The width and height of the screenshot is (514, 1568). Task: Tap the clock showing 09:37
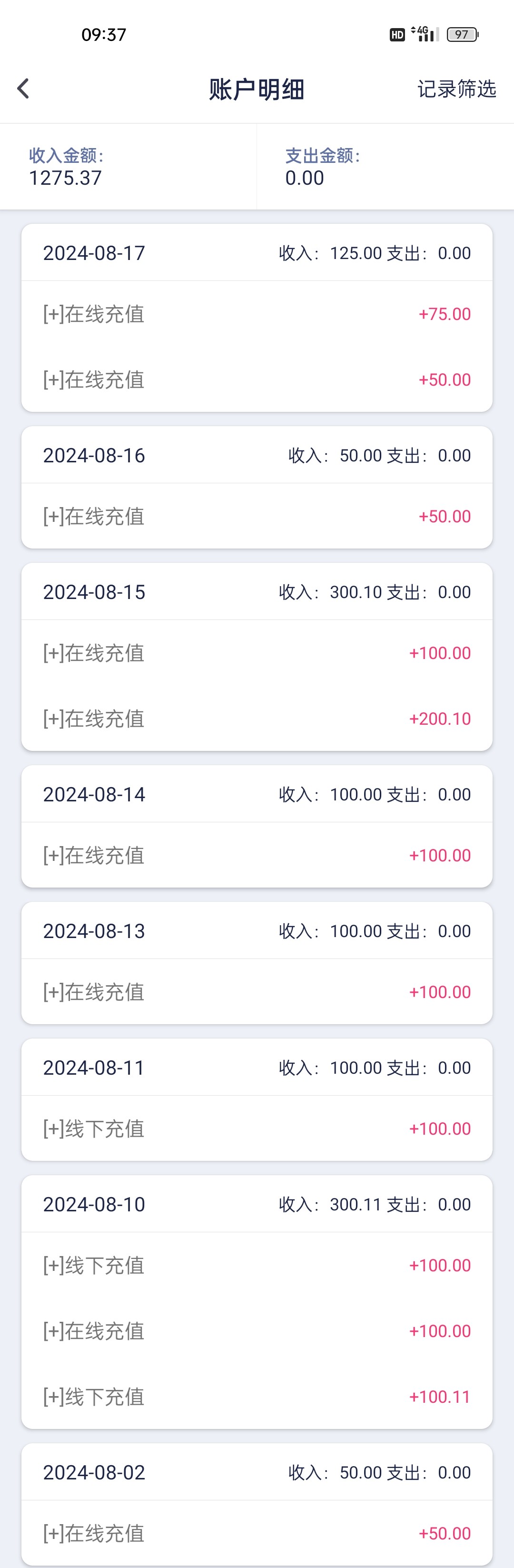click(102, 34)
